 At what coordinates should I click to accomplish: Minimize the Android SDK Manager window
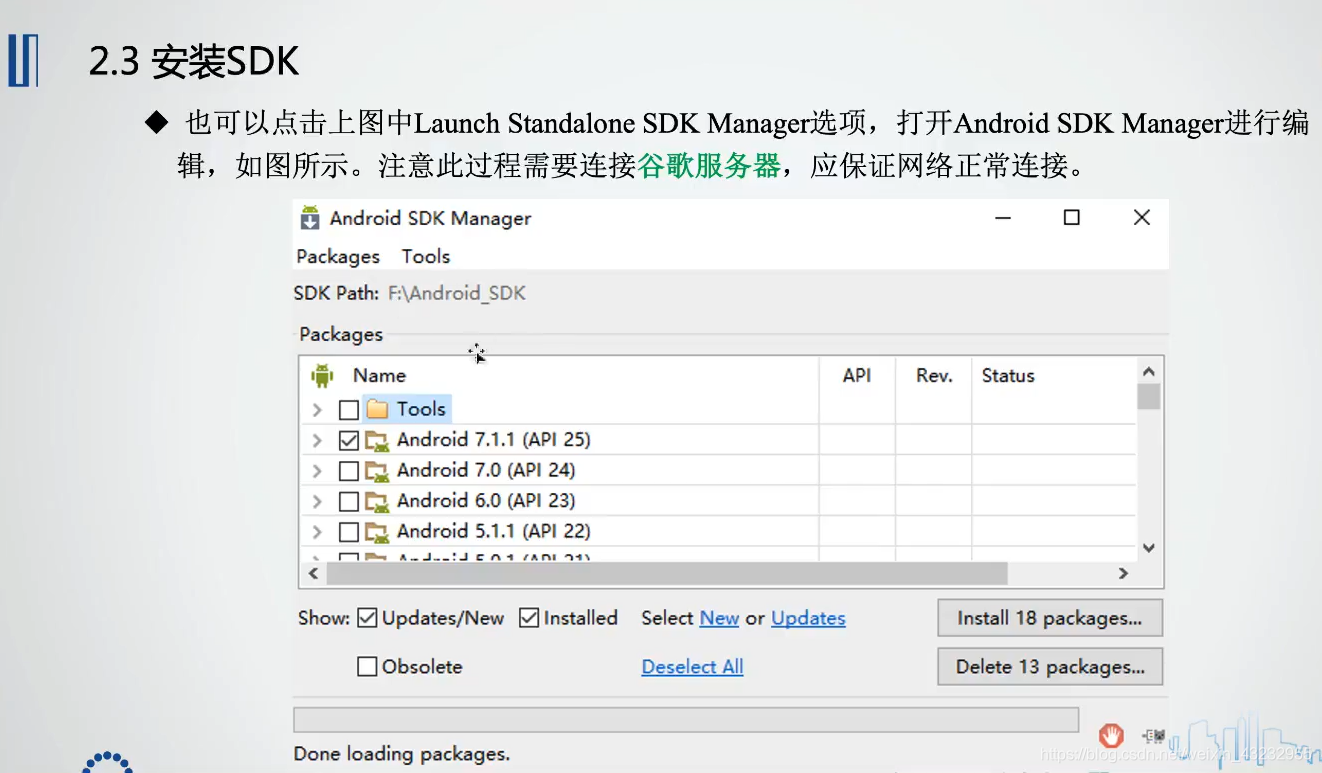pos(1003,217)
